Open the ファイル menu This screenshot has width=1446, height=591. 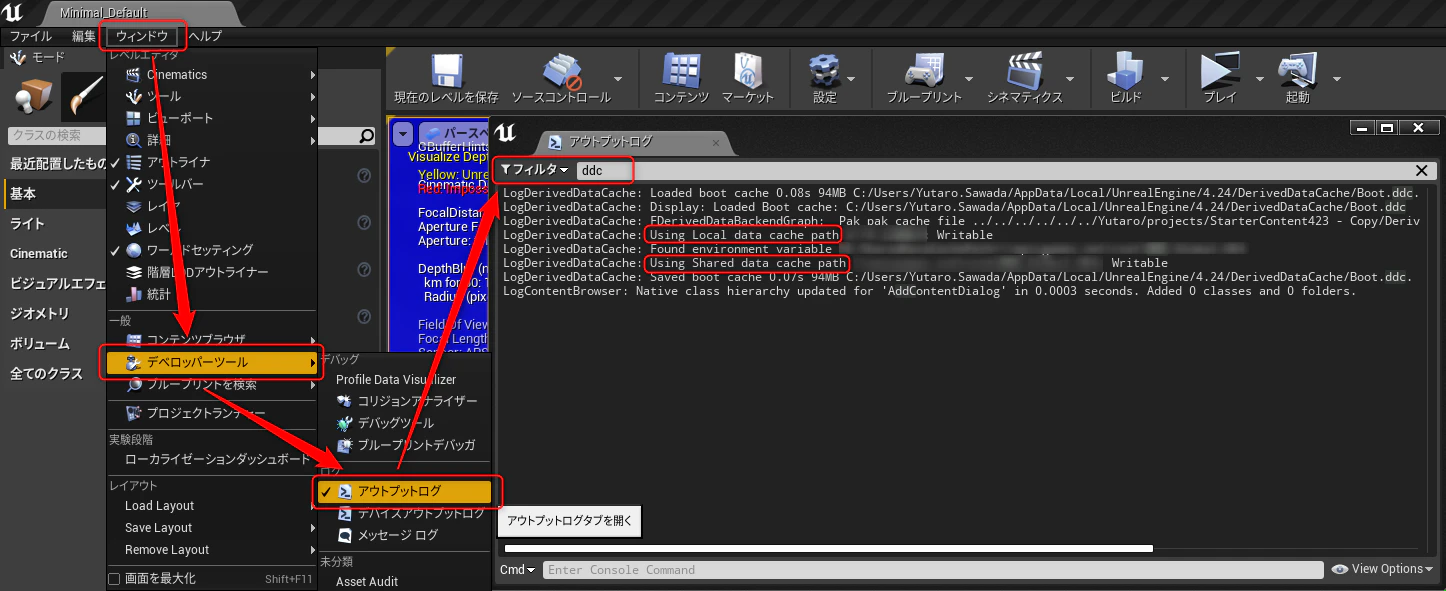pyautogui.click(x=31, y=36)
